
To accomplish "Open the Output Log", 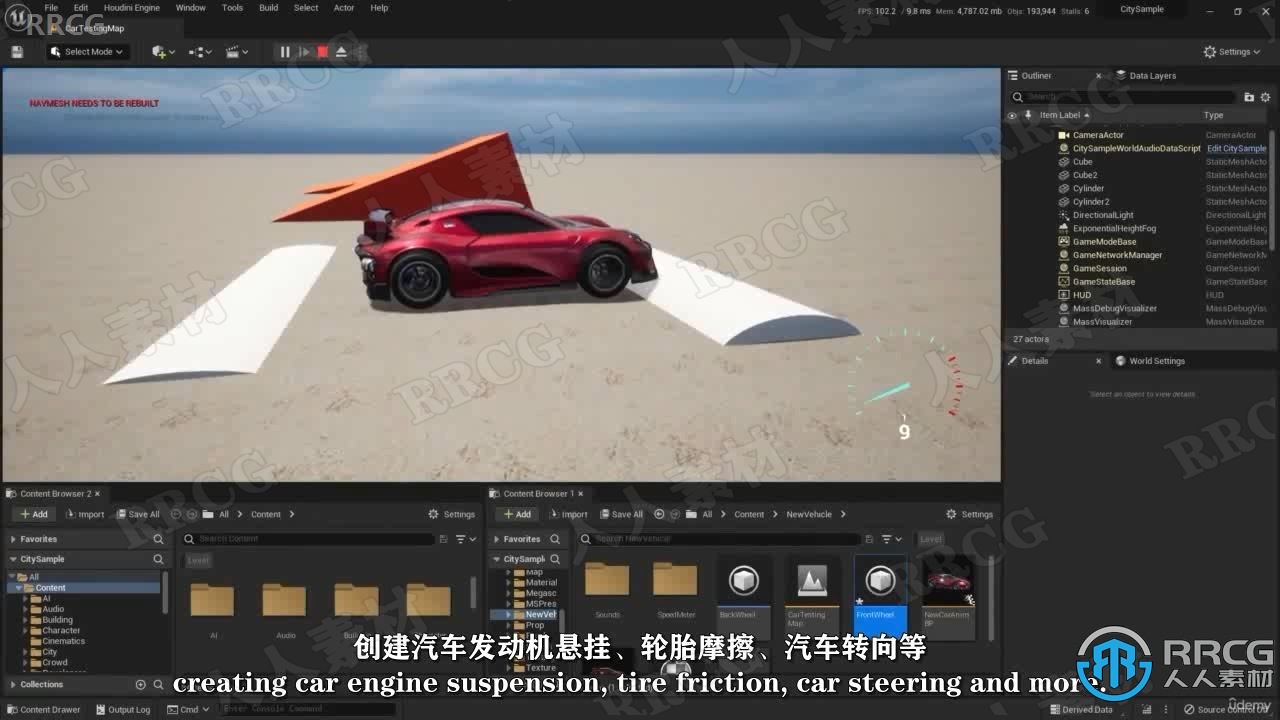I will pyautogui.click(x=123, y=710).
